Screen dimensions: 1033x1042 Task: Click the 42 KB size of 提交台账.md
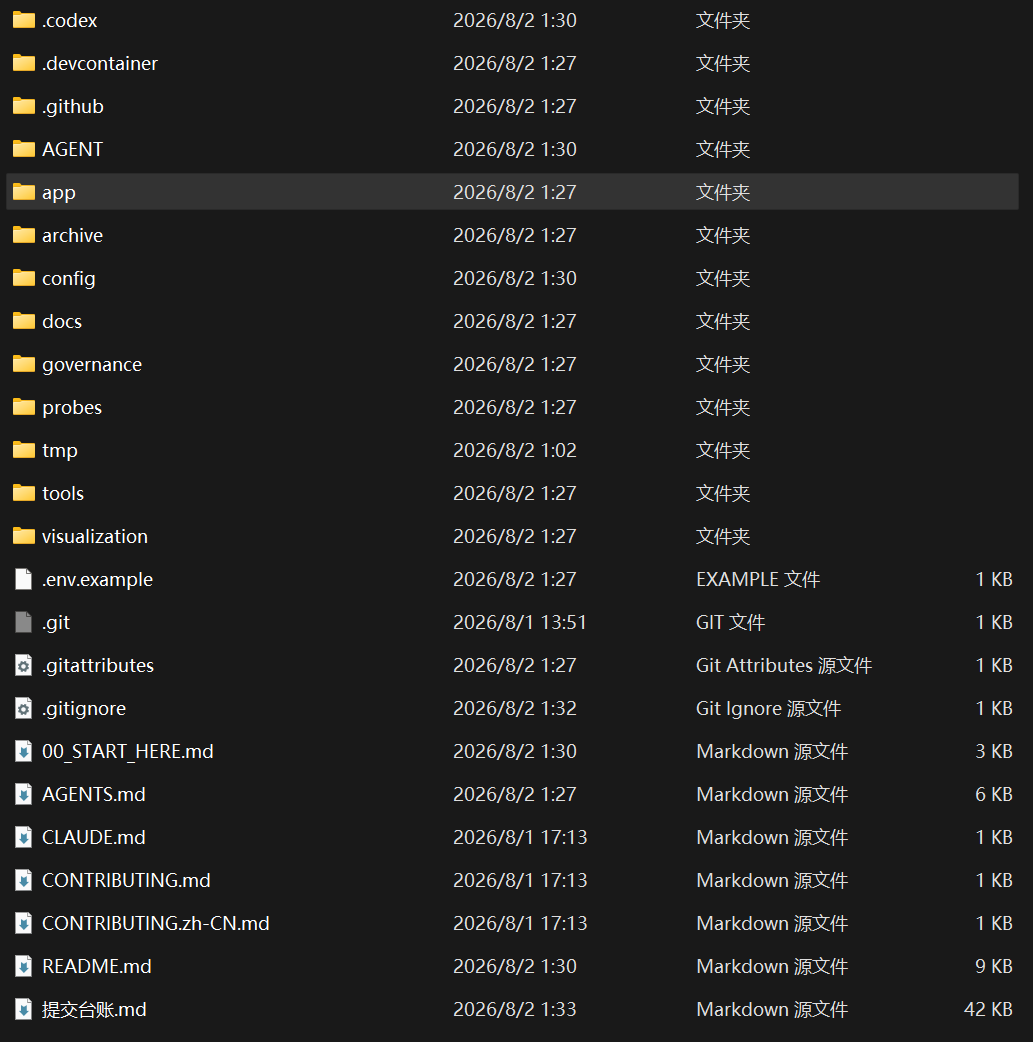pos(988,1009)
